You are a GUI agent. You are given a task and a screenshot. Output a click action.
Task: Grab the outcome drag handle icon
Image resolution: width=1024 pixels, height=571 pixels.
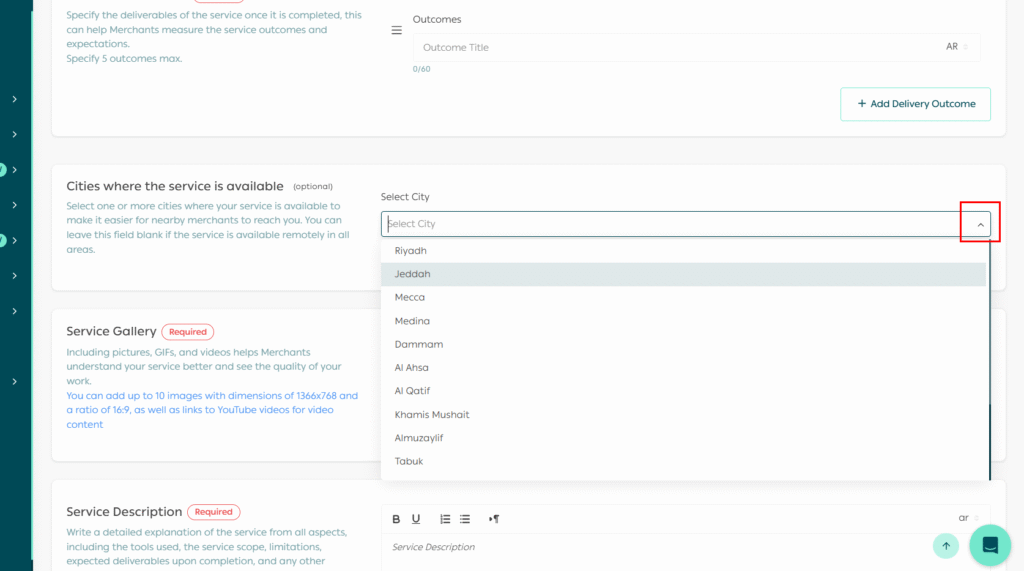coord(396,31)
